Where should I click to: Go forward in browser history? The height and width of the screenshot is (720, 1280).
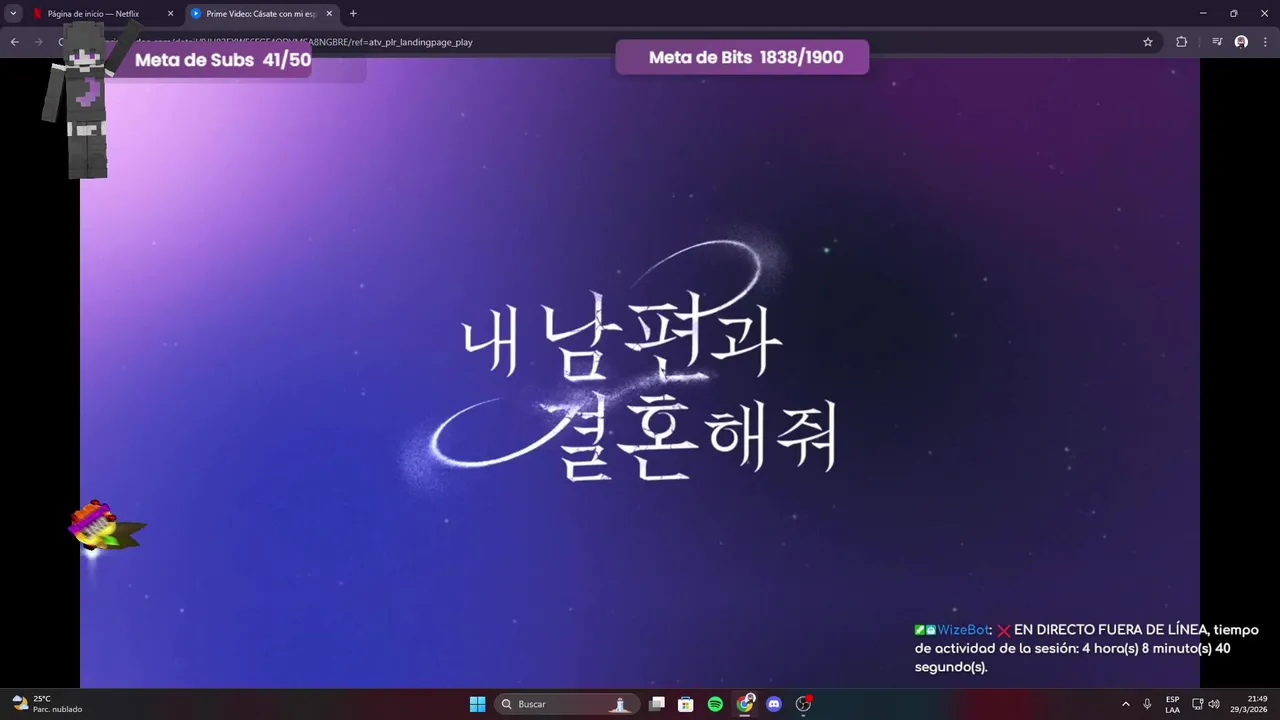click(x=38, y=42)
